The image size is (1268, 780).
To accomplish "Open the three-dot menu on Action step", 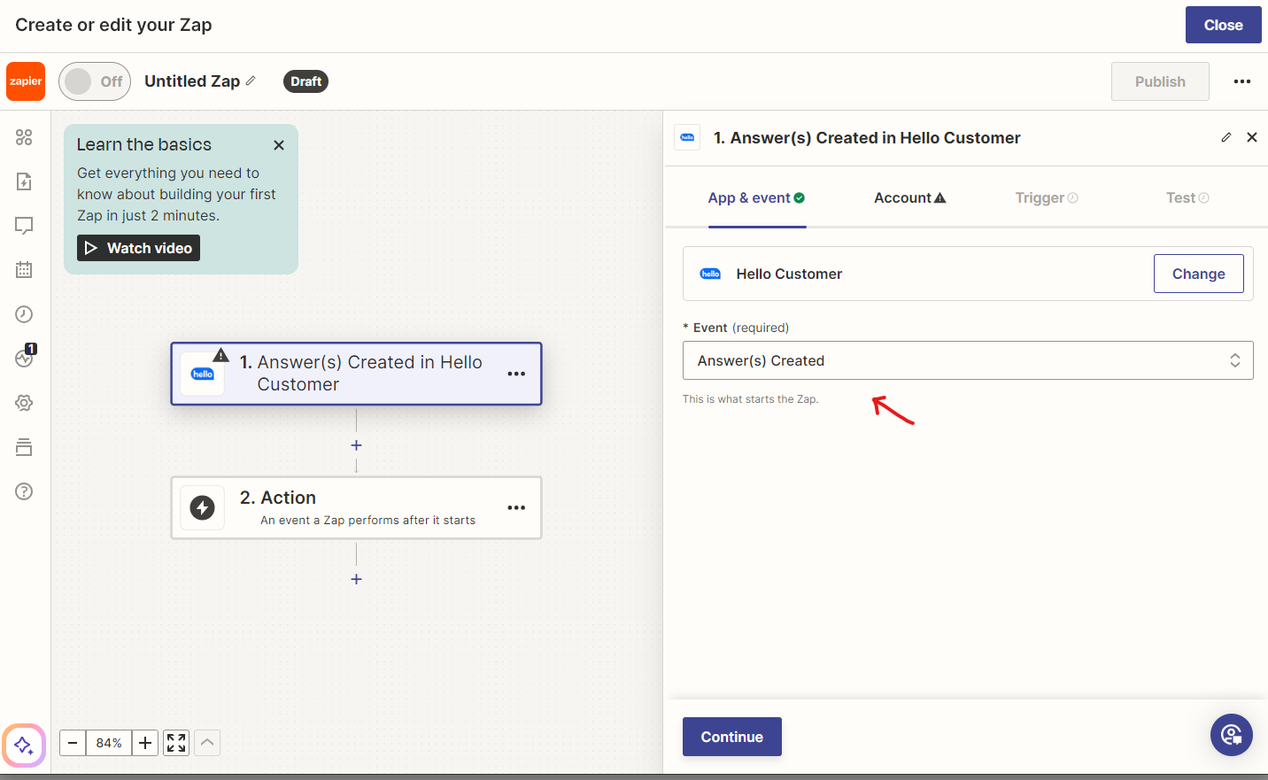I will click(x=516, y=508).
